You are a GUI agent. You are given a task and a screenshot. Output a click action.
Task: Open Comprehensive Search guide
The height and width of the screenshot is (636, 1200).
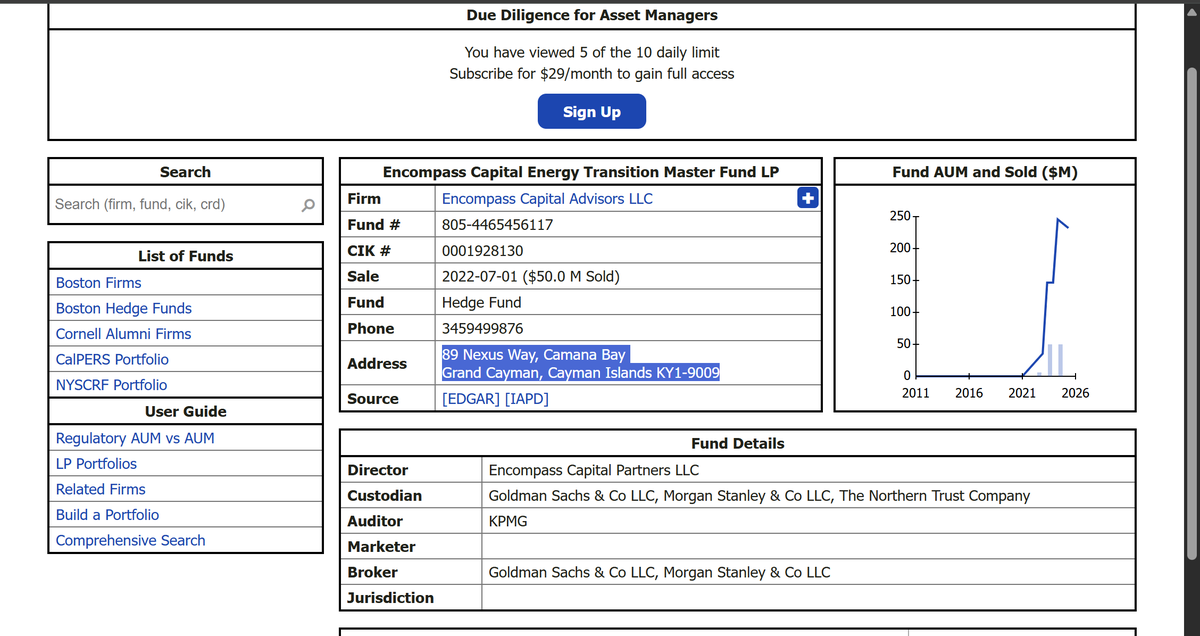(130, 540)
